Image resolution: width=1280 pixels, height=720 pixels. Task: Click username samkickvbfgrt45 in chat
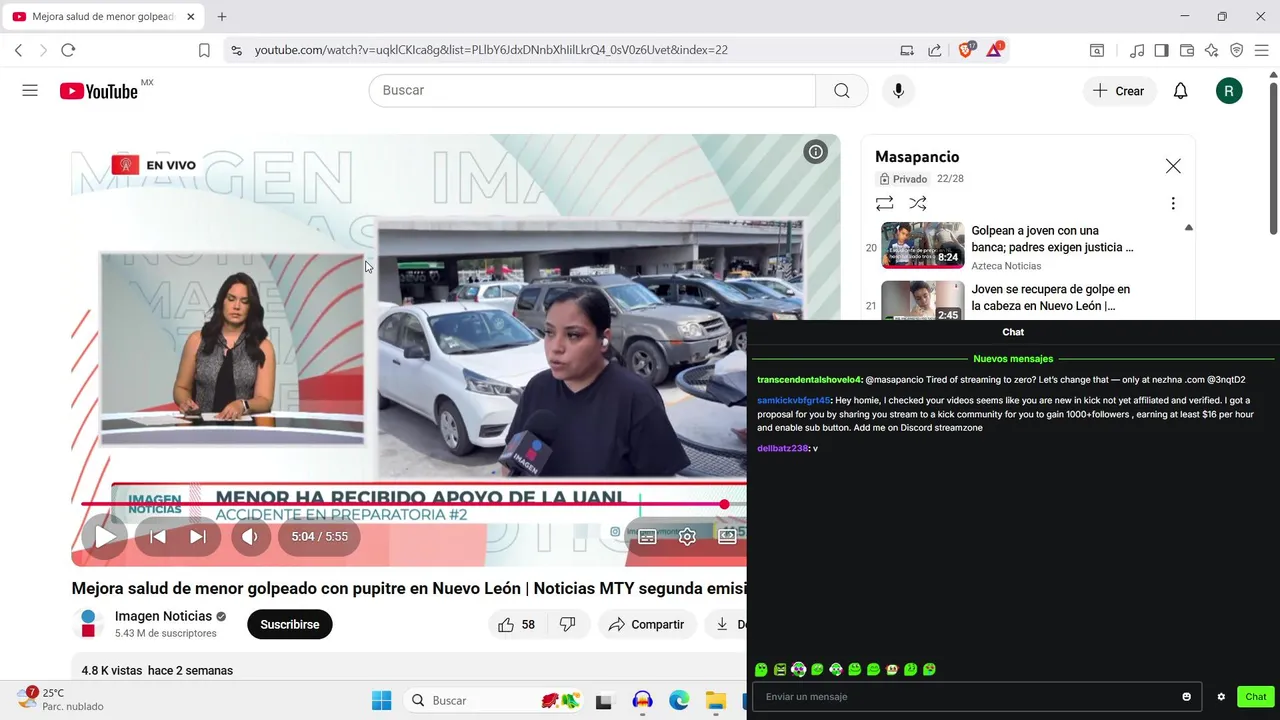[794, 400]
